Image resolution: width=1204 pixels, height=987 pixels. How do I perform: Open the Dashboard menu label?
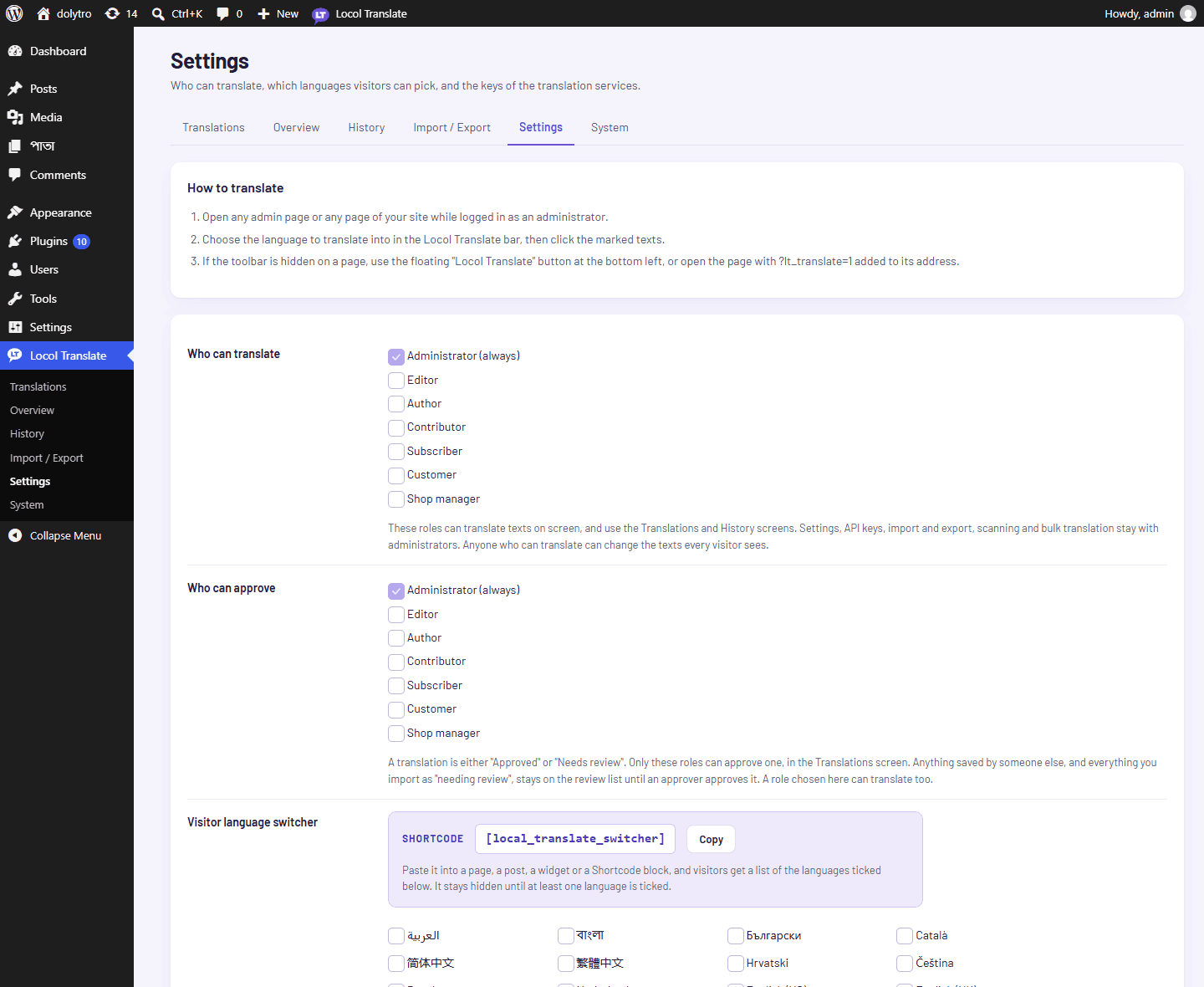click(58, 51)
